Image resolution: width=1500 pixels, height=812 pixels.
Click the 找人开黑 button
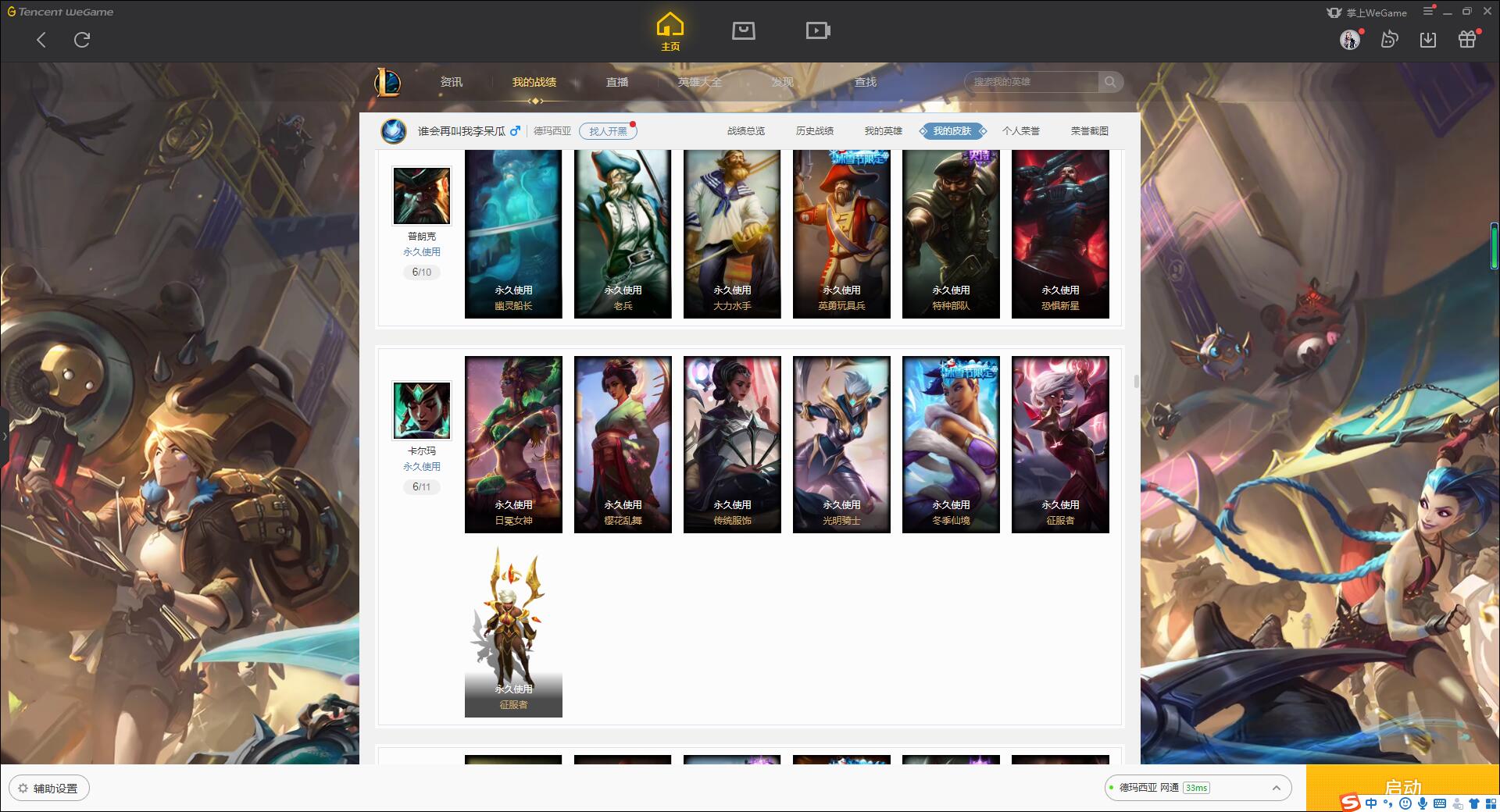pyautogui.click(x=608, y=131)
